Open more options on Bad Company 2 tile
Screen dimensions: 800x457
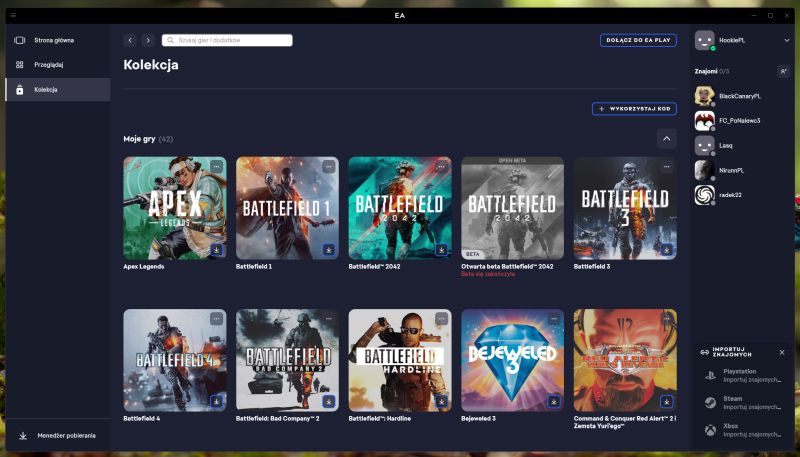pyautogui.click(x=329, y=318)
